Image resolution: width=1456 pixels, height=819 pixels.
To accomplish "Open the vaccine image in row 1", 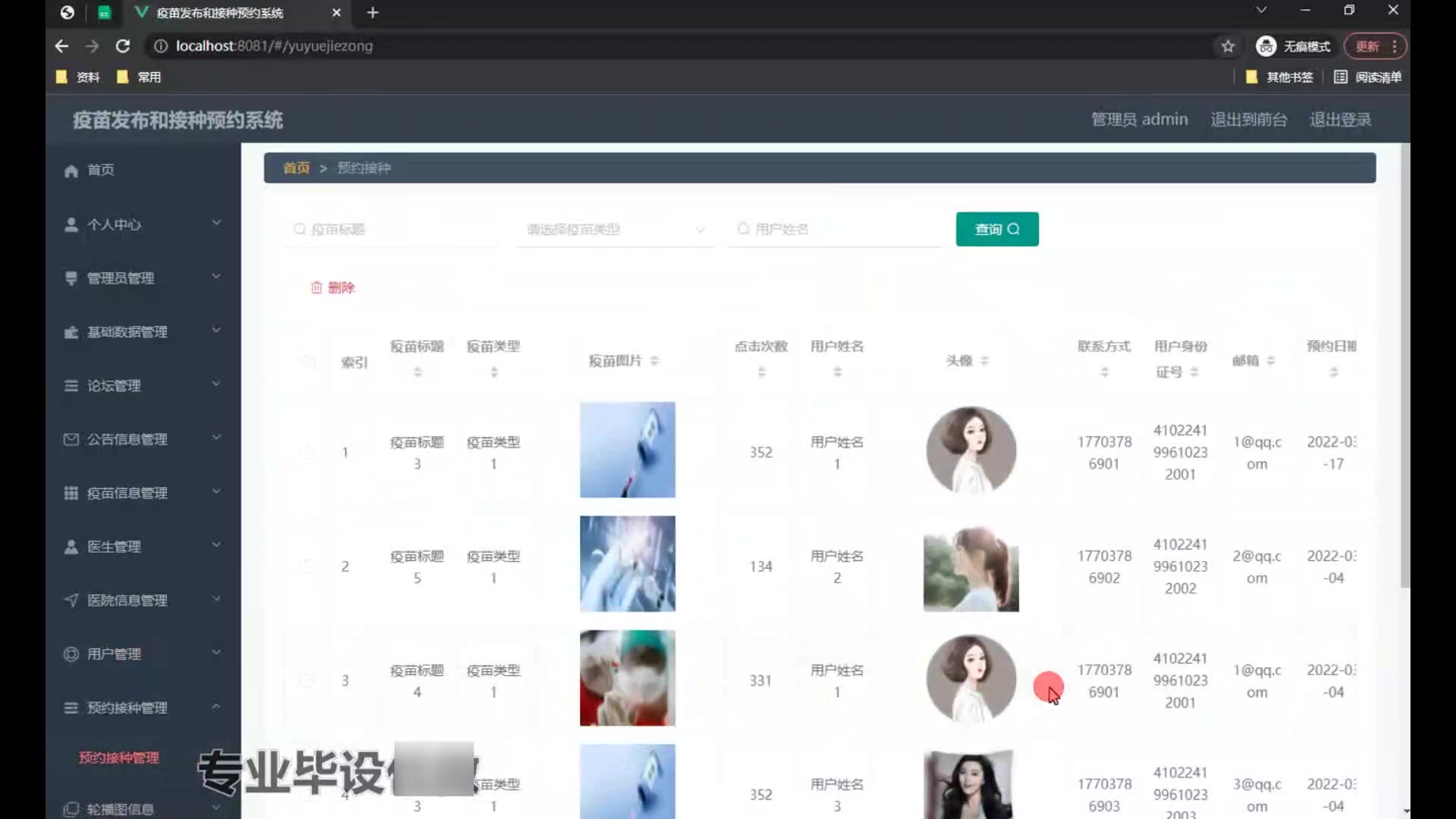I will 628,450.
